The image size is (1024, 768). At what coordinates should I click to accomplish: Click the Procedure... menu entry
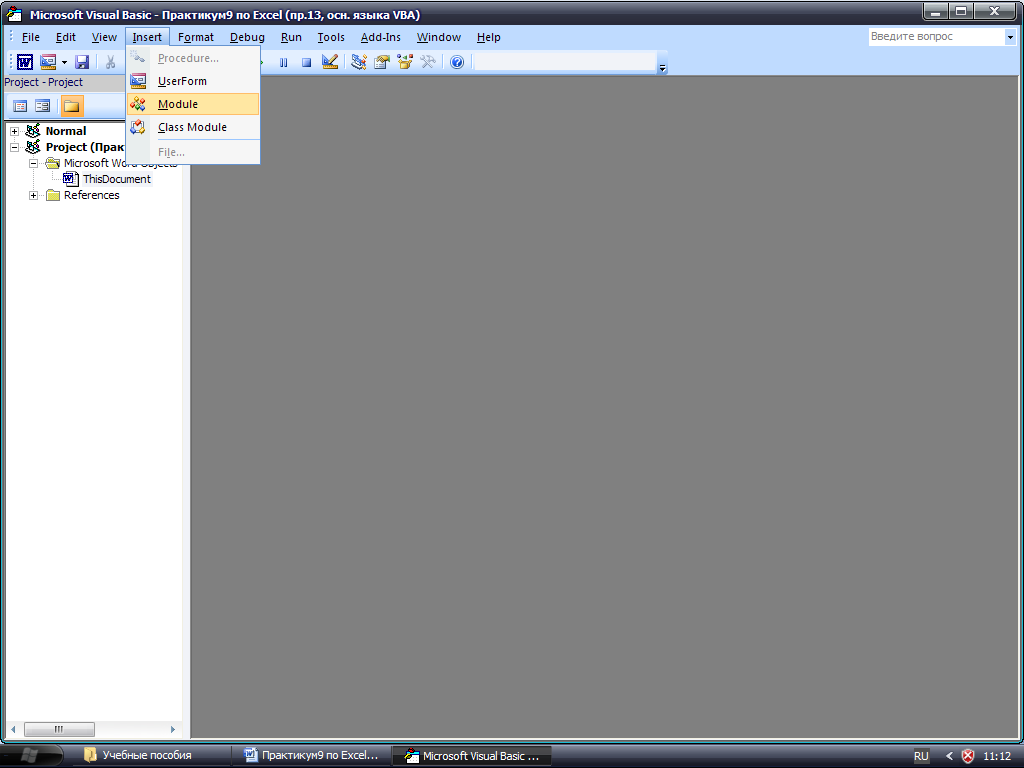[193, 58]
